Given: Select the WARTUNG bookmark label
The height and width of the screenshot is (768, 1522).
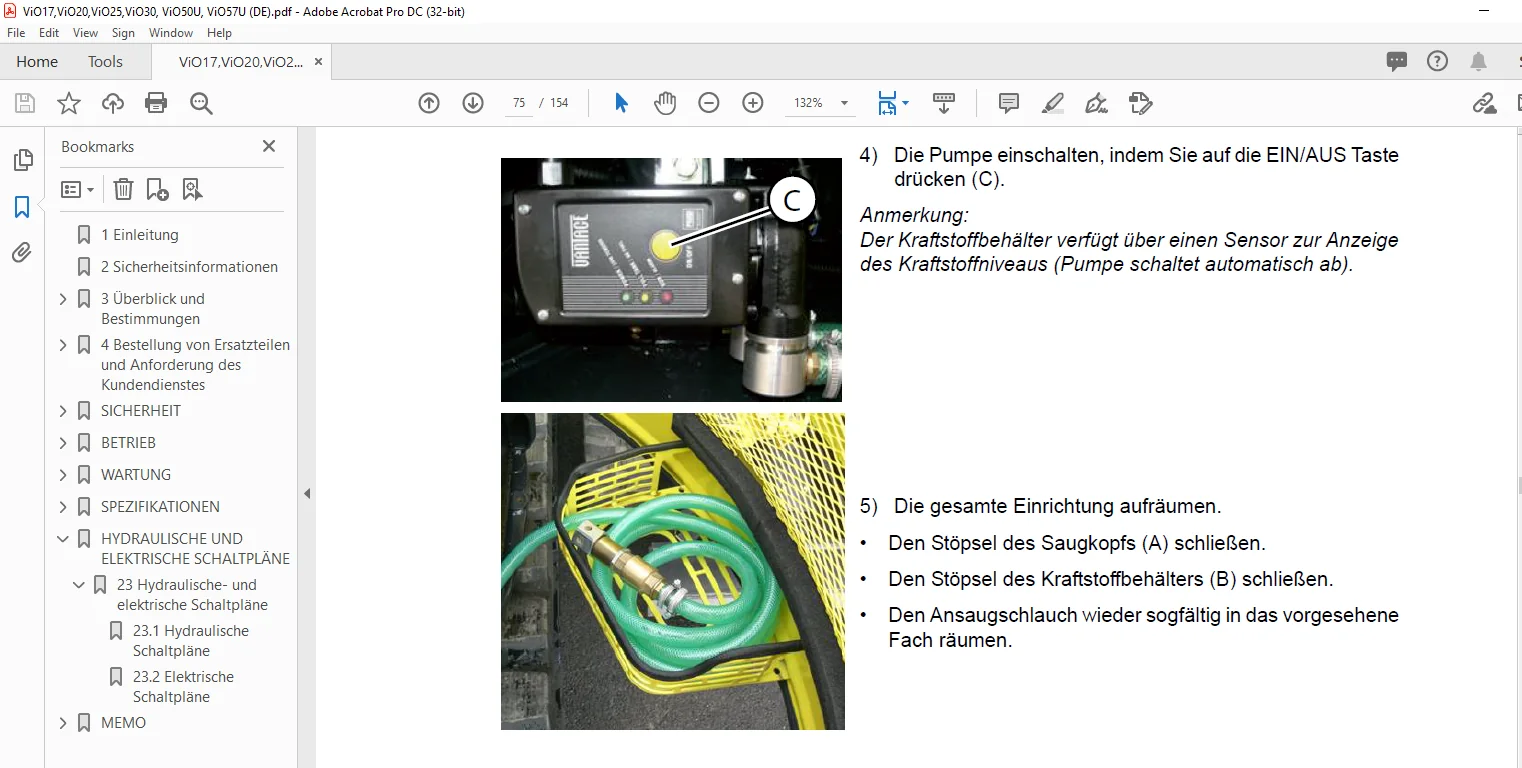Looking at the screenshot, I should tap(136, 475).
